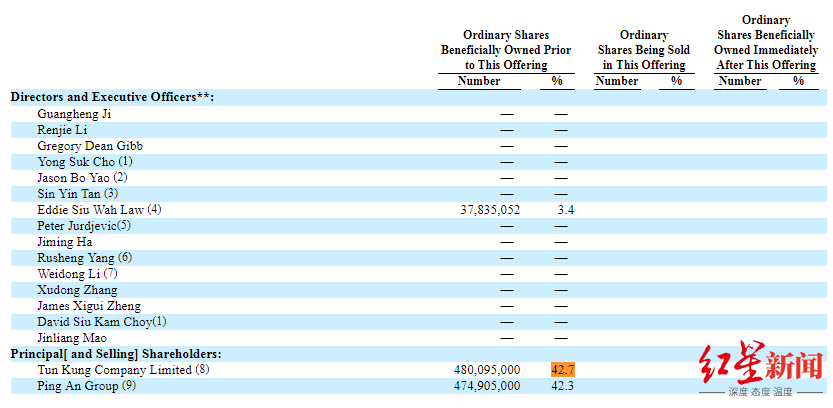The image size is (833, 408).
Task: Click Jason Bo Yao (2)
Action: coord(82,177)
